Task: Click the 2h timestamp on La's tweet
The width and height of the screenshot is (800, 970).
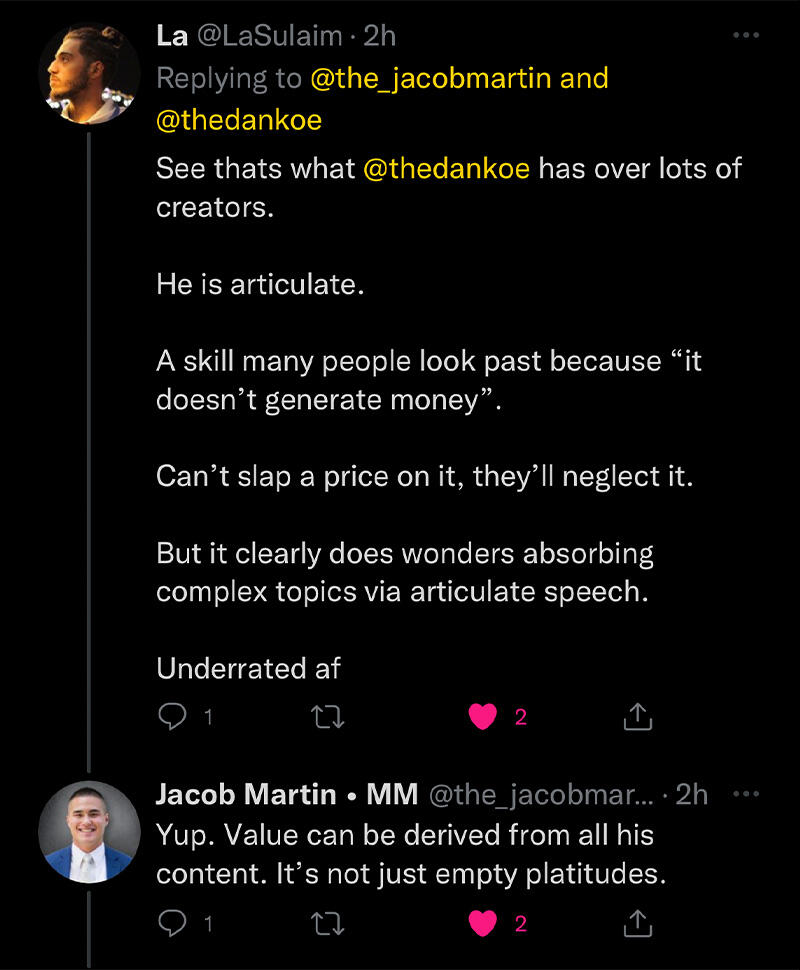Action: (x=380, y=36)
